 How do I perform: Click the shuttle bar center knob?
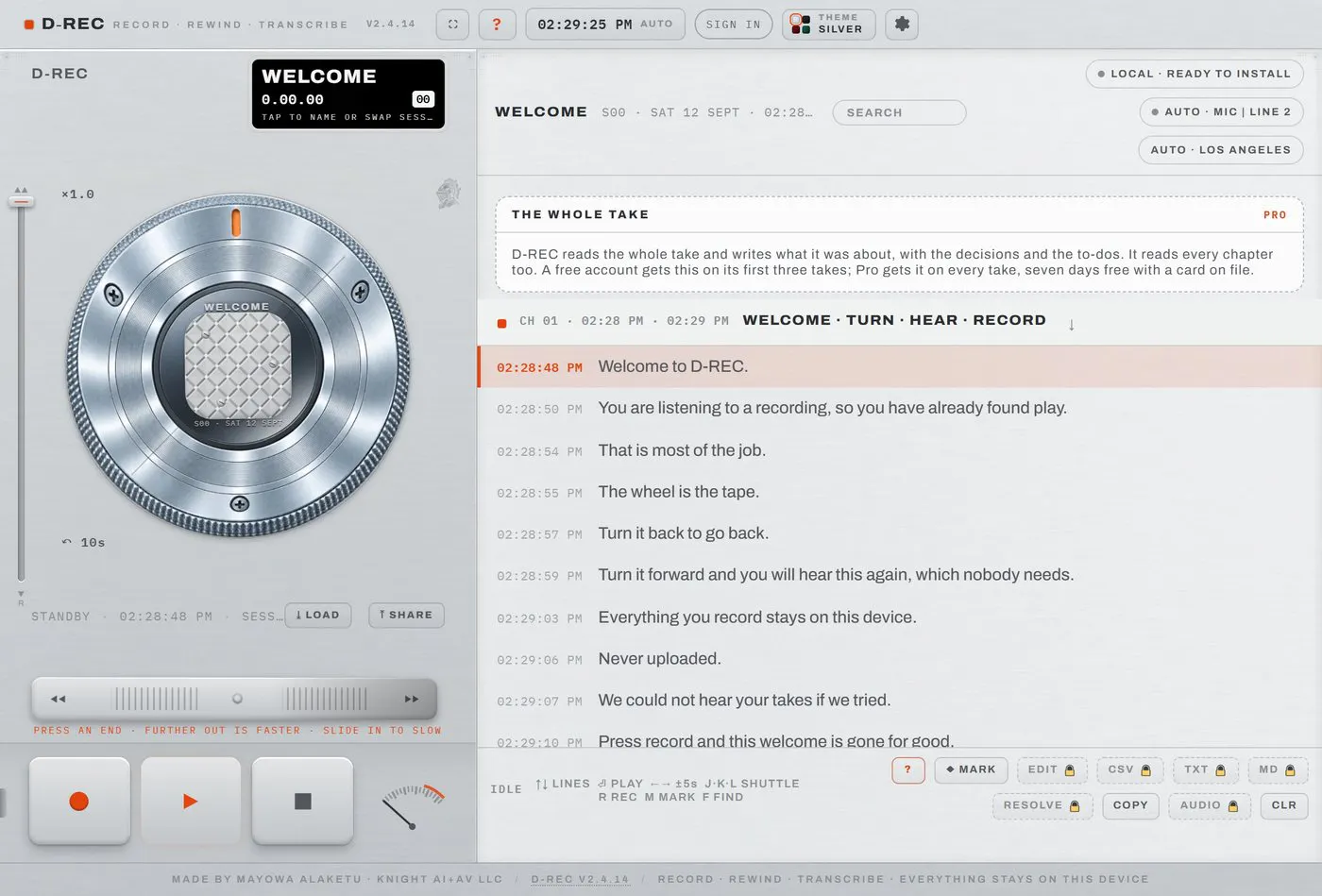[237, 700]
